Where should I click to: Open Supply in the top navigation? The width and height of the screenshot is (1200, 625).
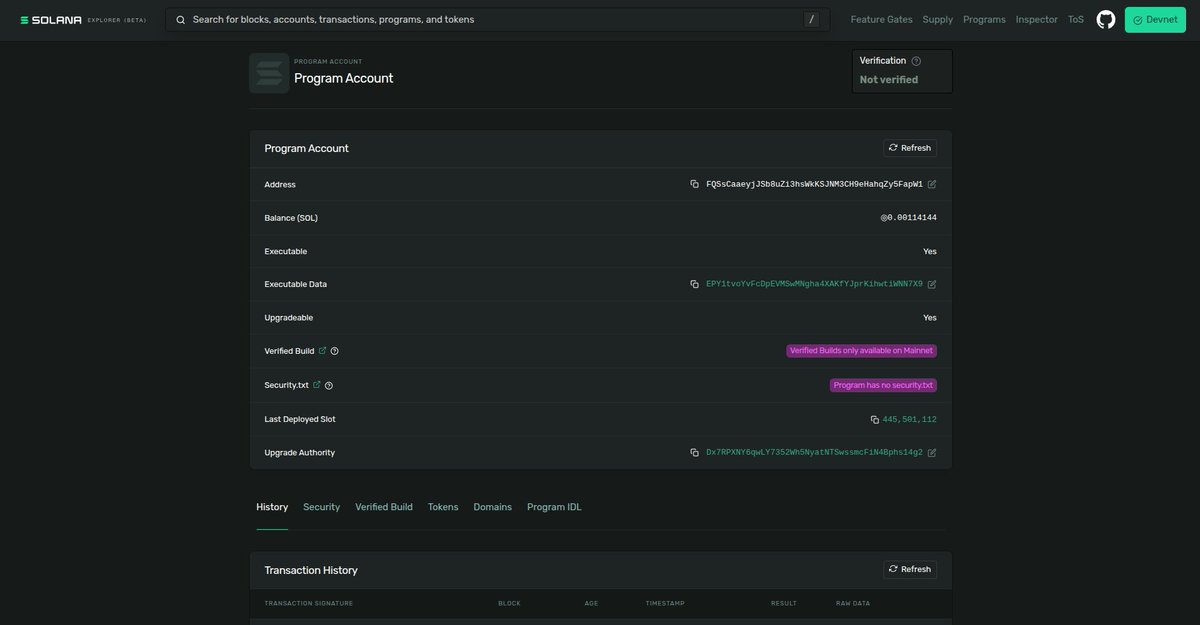(x=938, y=20)
